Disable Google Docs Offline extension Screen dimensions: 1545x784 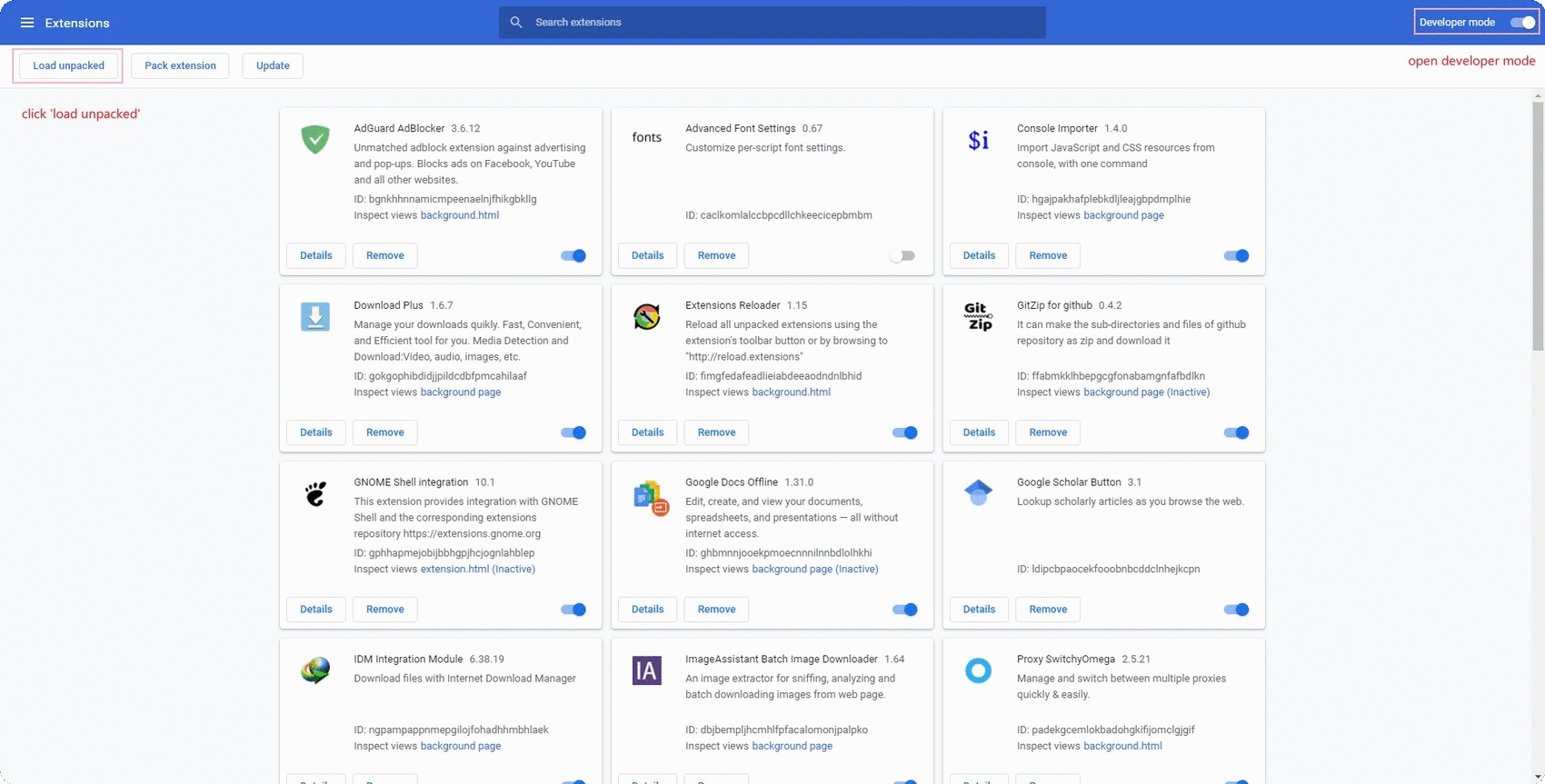click(x=905, y=610)
